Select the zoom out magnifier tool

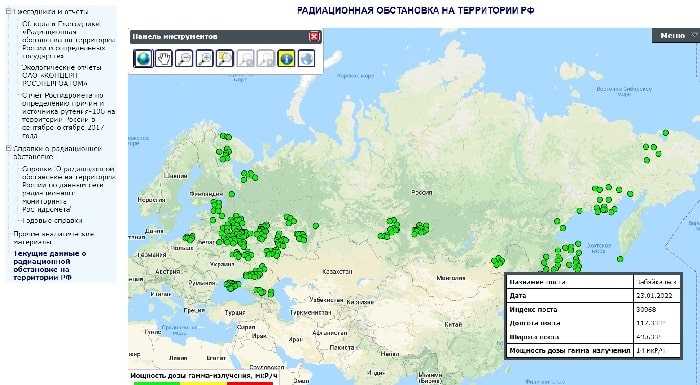point(184,59)
